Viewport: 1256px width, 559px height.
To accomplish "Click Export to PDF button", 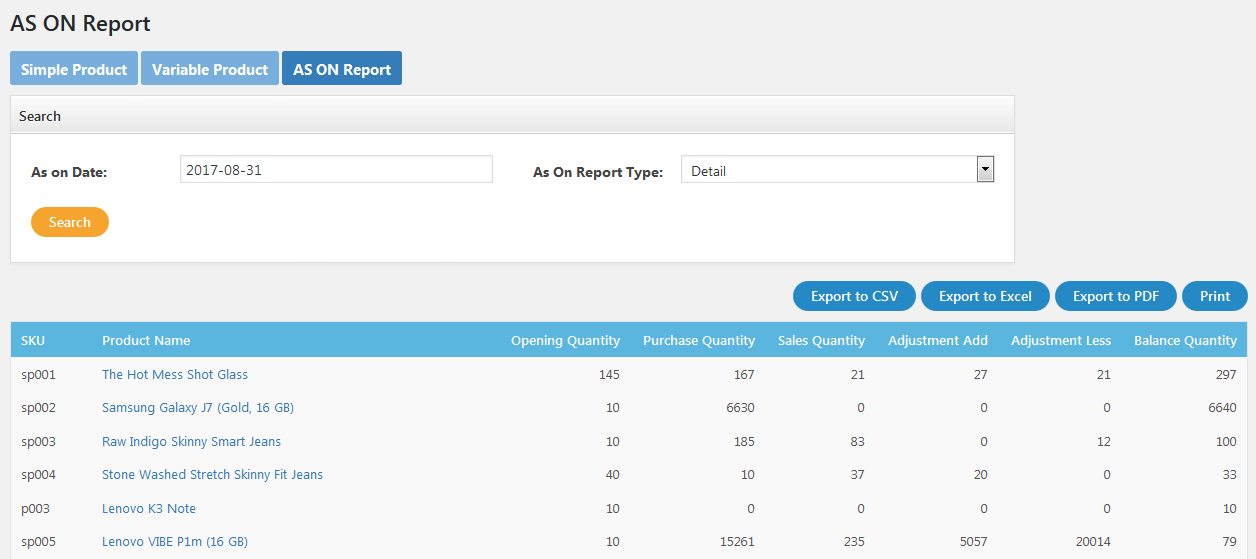I will click(1116, 296).
